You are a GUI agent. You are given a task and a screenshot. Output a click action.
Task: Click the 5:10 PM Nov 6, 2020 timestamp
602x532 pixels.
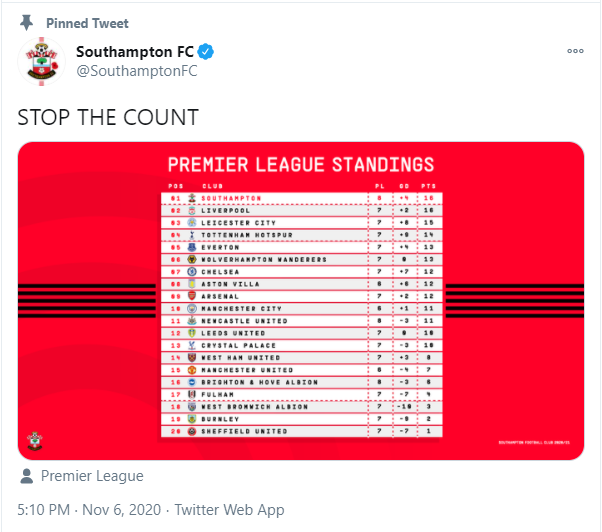tap(89, 510)
